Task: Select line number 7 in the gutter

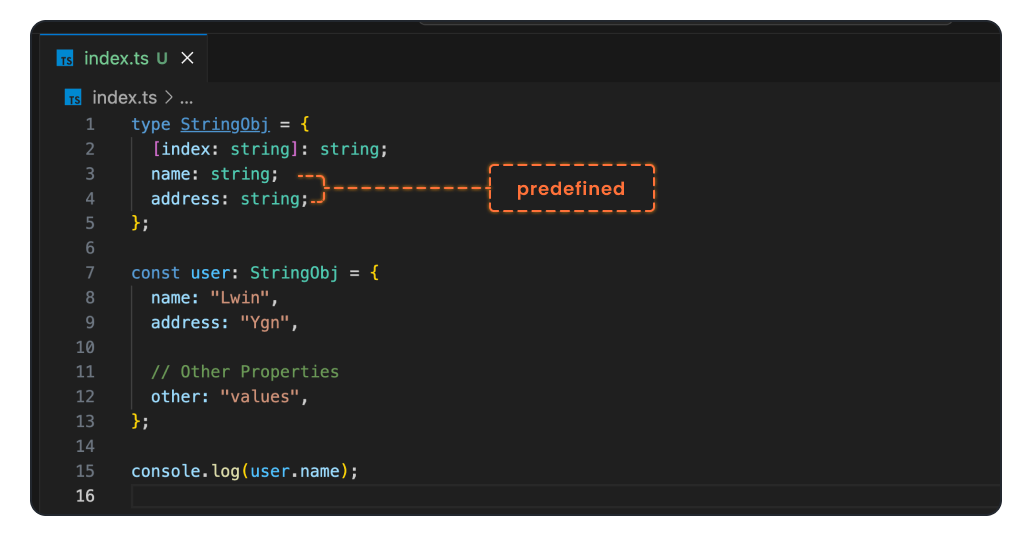Action: pos(90,273)
